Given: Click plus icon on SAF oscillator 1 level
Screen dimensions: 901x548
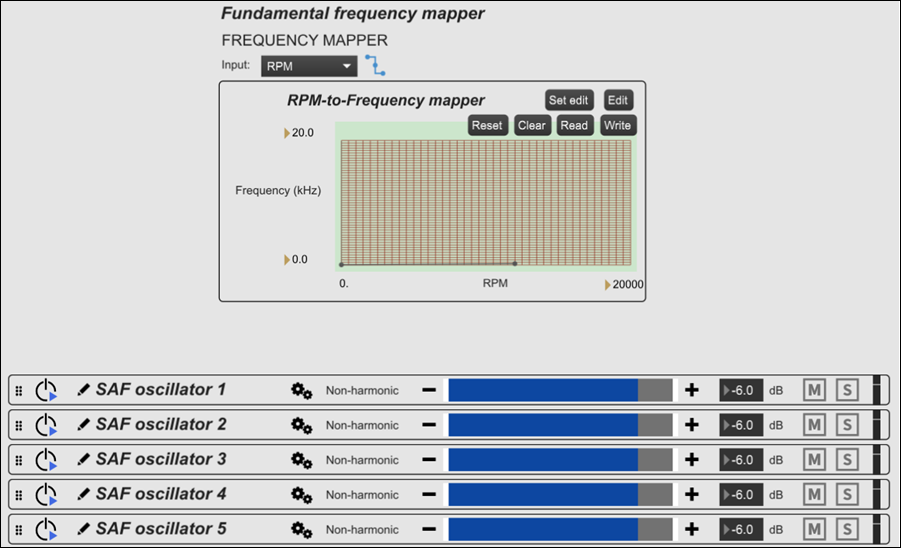Looking at the screenshot, I should point(692,390).
